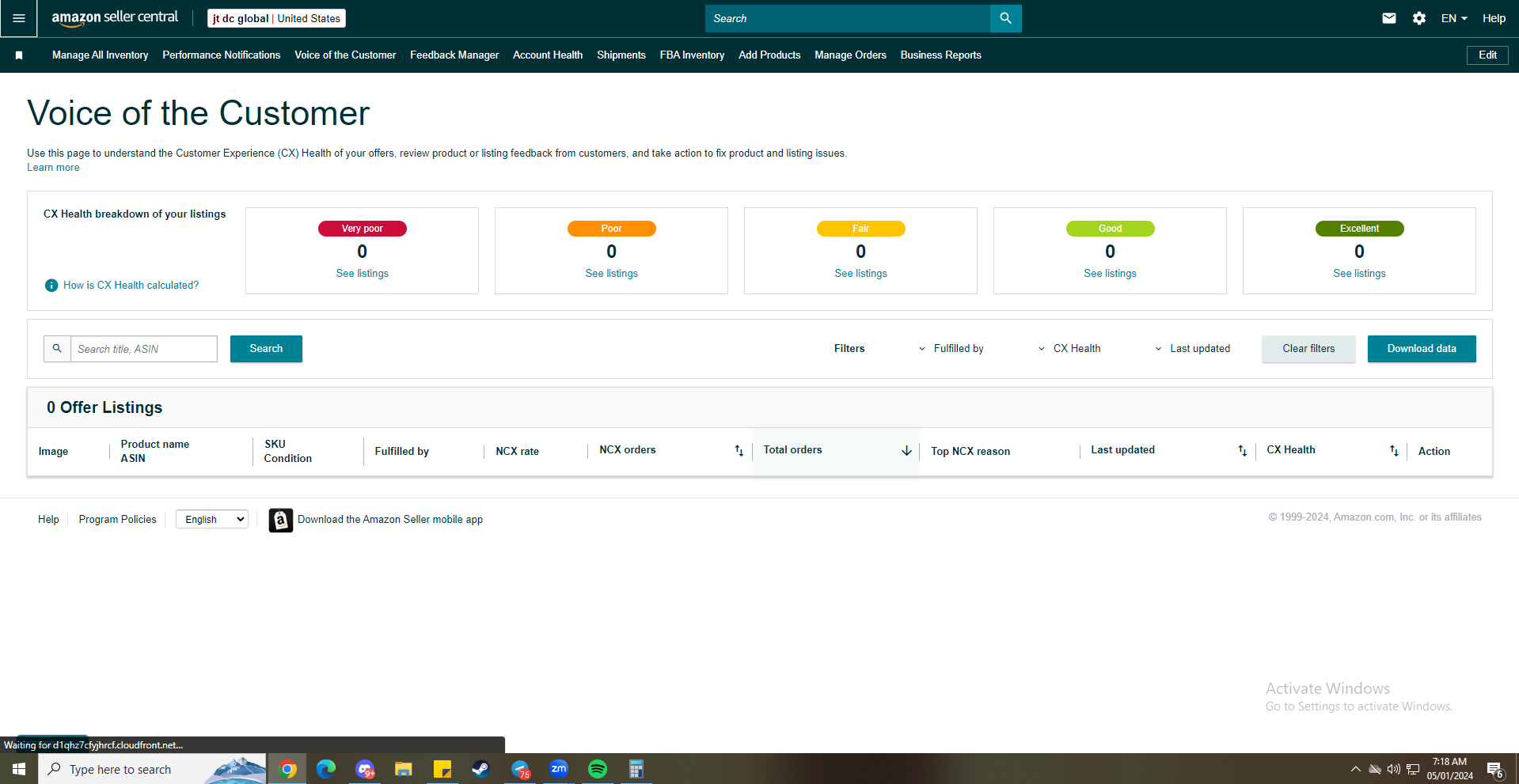Open the taskbar clock and date
1519x784 pixels.
[1450, 769]
